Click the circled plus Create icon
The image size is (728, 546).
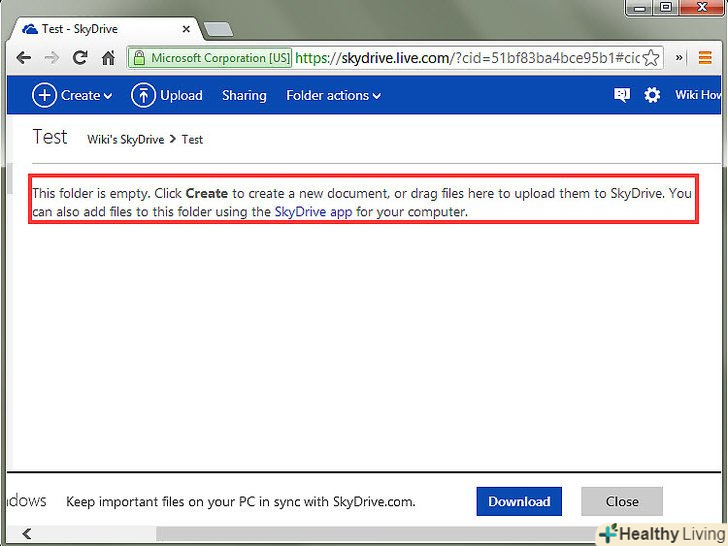coord(44,95)
